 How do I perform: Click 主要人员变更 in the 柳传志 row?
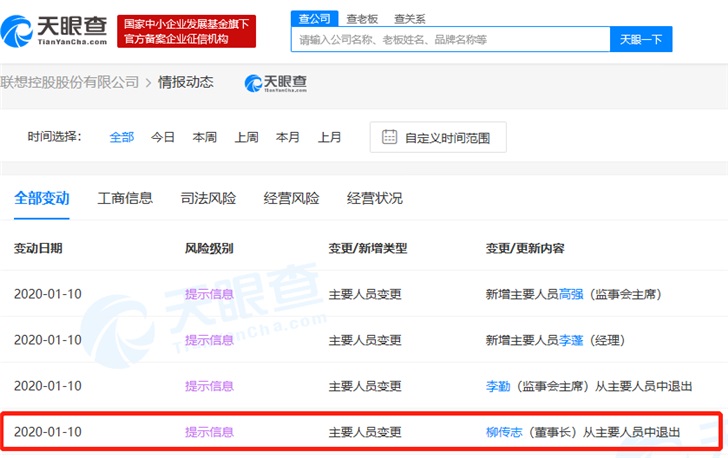point(365,432)
